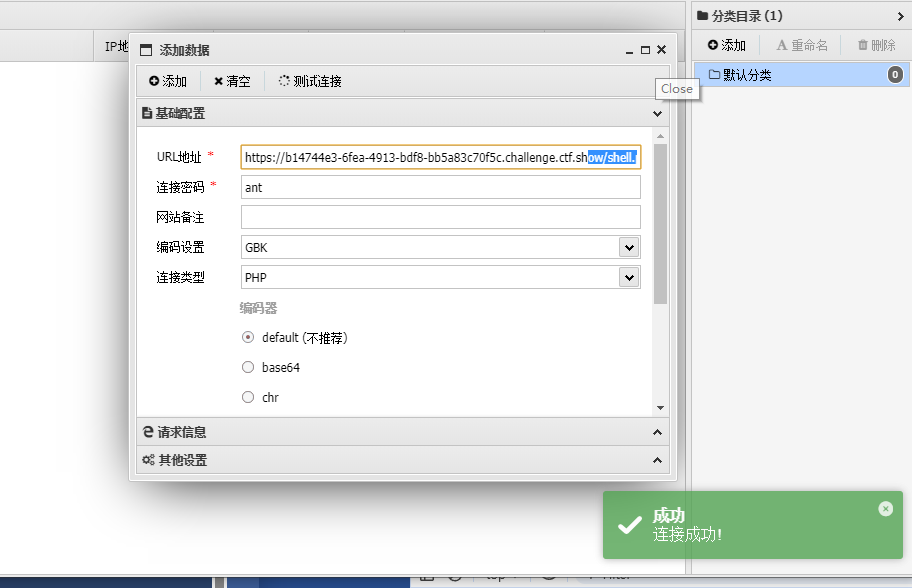Click the 基础配置 document icon
912x588 pixels.
pos(147,113)
